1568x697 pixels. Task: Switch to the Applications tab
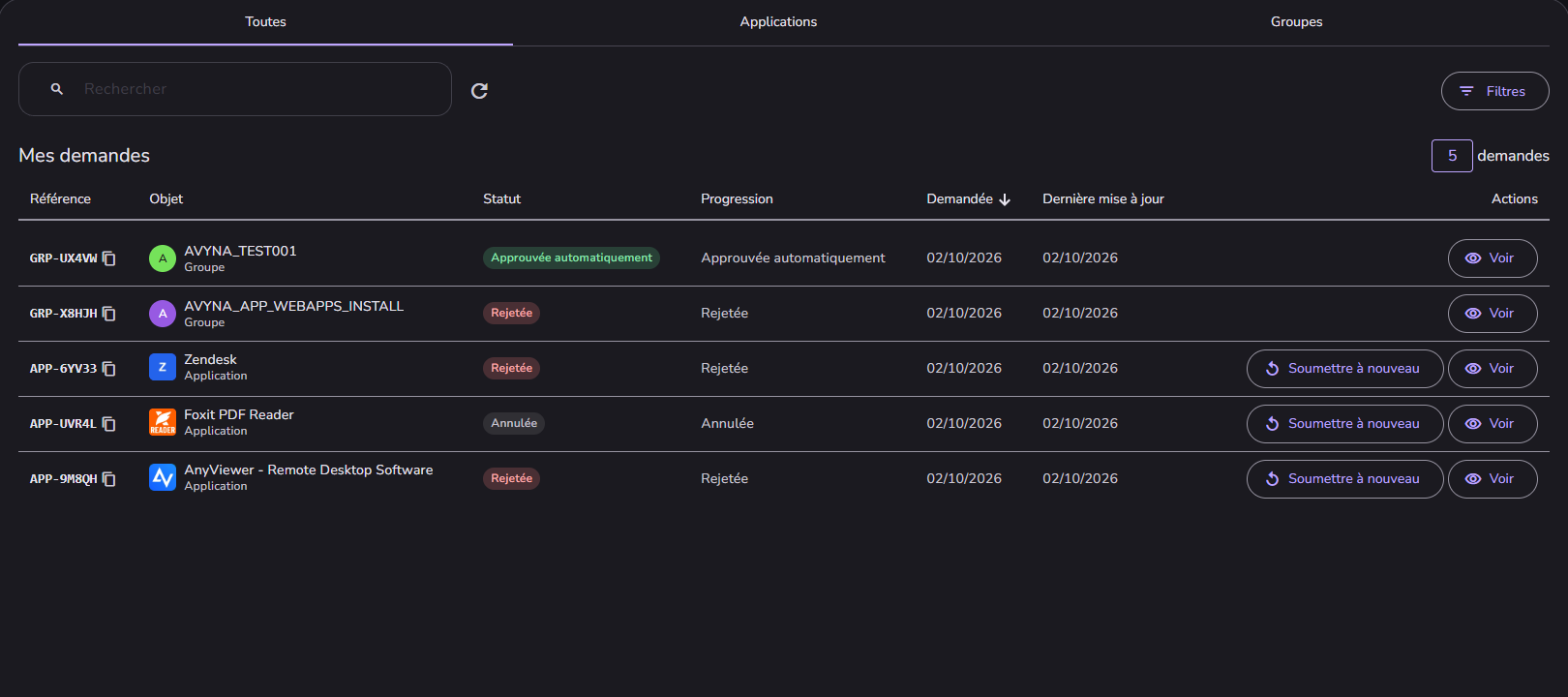pyautogui.click(x=778, y=22)
